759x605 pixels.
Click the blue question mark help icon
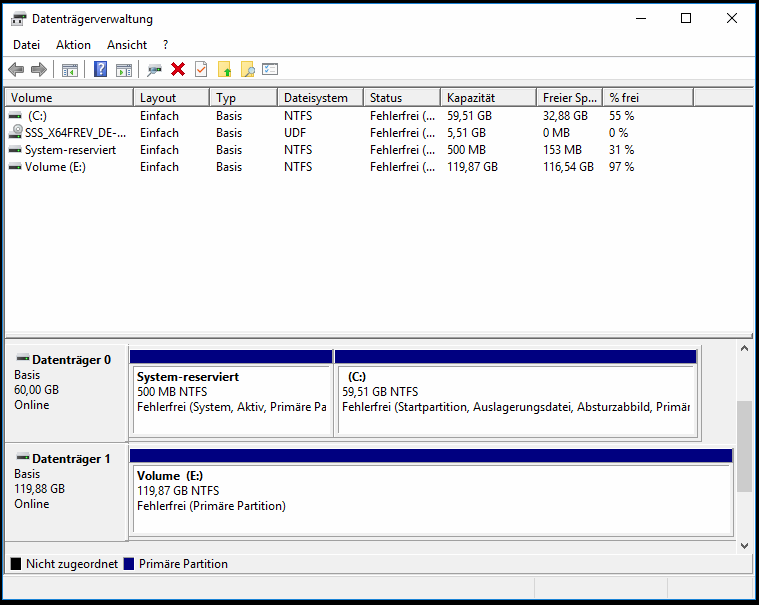[101, 69]
